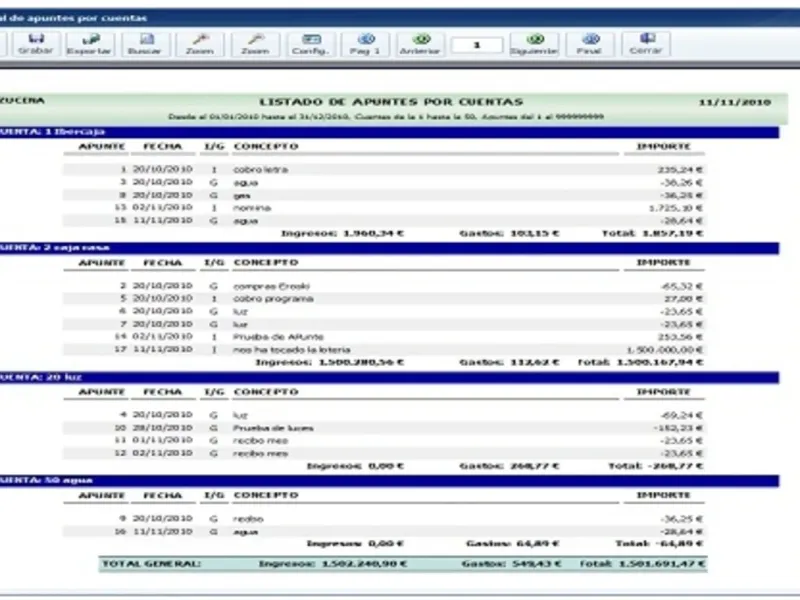Screen dimensions: 800x600
Task: Go to previous page with Anterior
Action: tap(420, 44)
